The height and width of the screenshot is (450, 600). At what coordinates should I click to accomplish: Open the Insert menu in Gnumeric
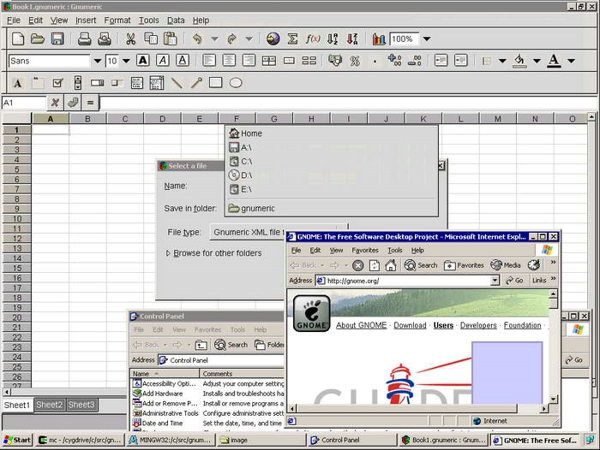86,20
